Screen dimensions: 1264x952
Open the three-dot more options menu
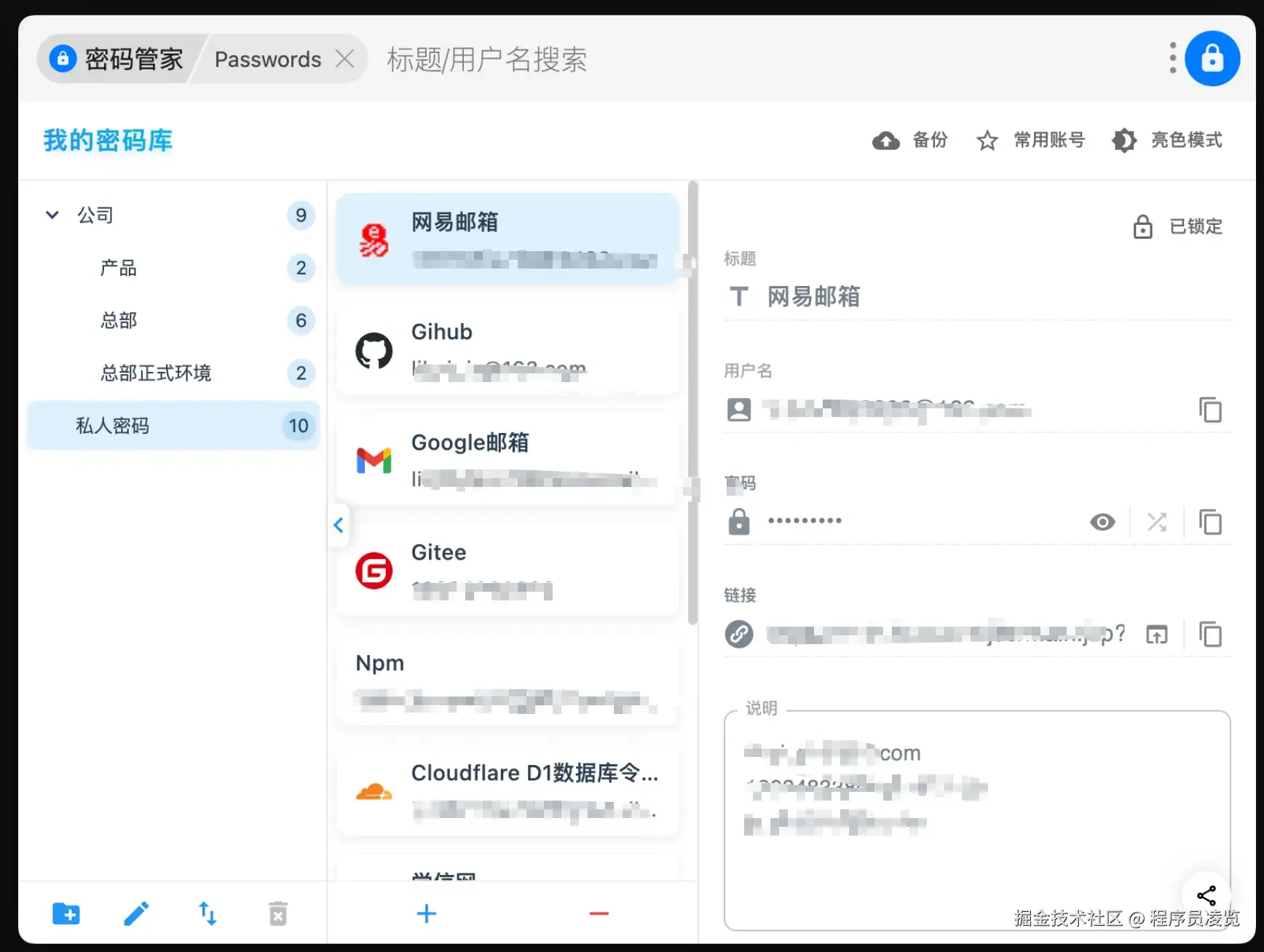(1172, 58)
